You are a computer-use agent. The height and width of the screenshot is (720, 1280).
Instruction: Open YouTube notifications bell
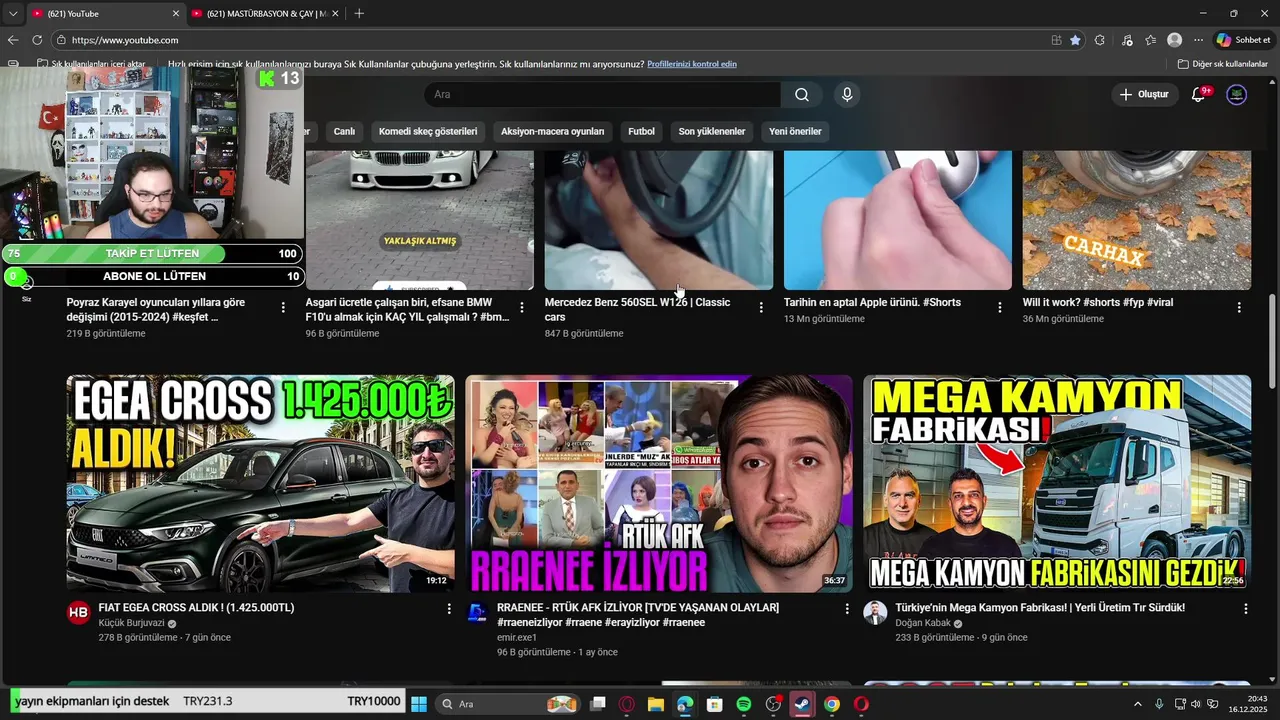coord(1198,94)
